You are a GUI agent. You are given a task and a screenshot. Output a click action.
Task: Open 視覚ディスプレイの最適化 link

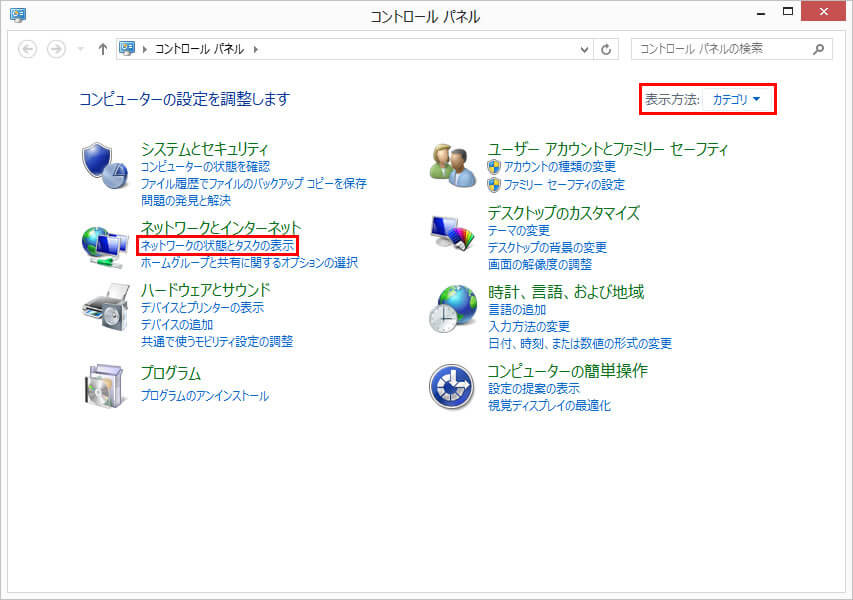pos(549,405)
